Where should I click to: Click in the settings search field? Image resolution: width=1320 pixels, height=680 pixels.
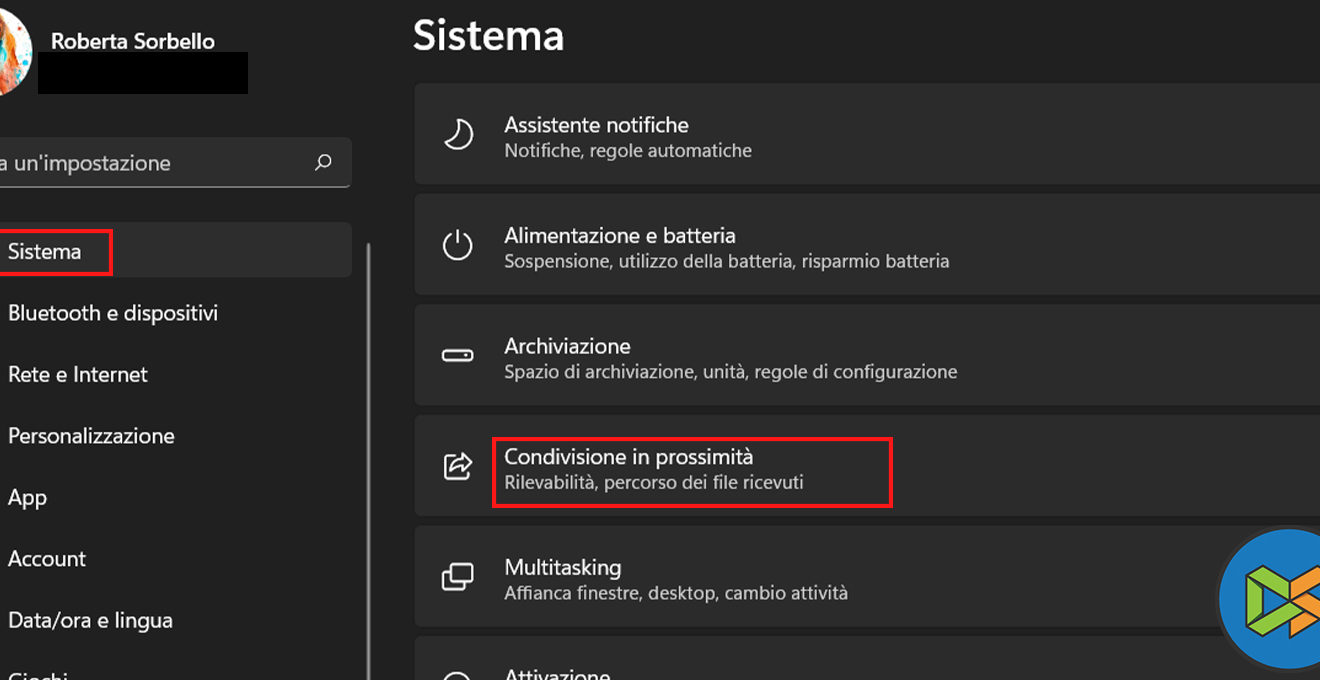(x=150, y=163)
